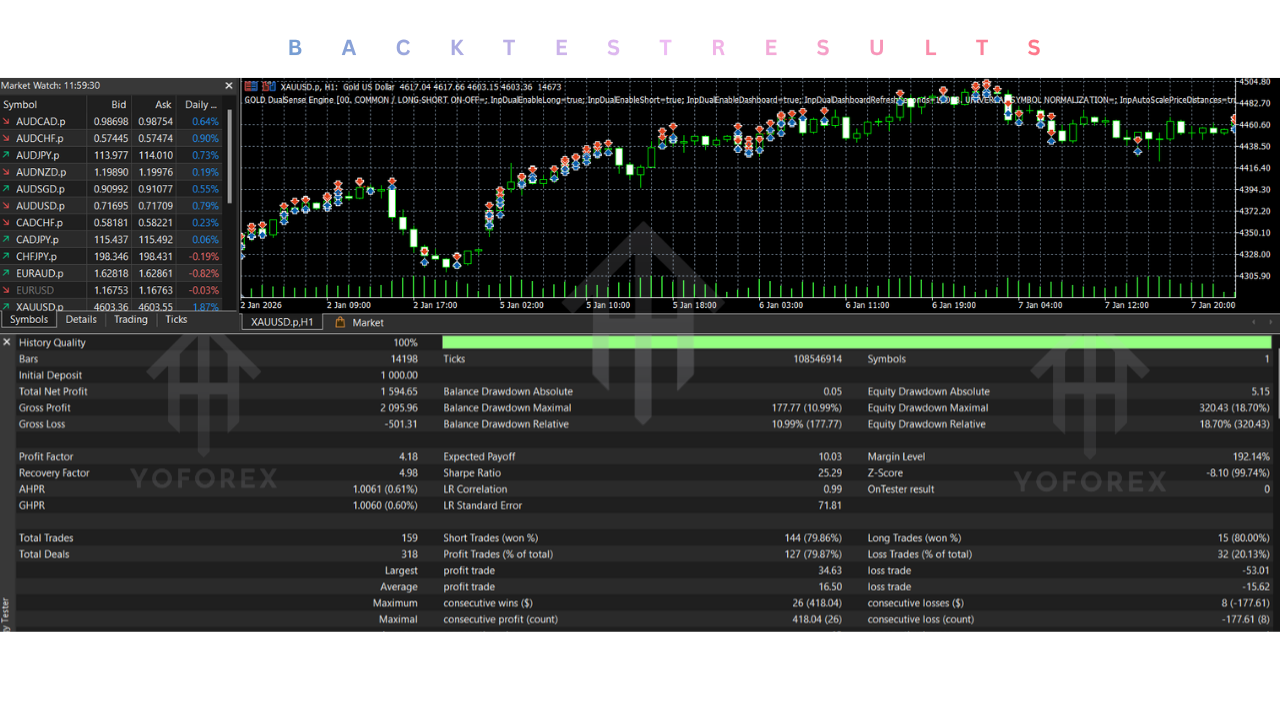Screen dimensions: 1280x720
Task: Open the Market tab with bag icon
Action: pos(360,322)
